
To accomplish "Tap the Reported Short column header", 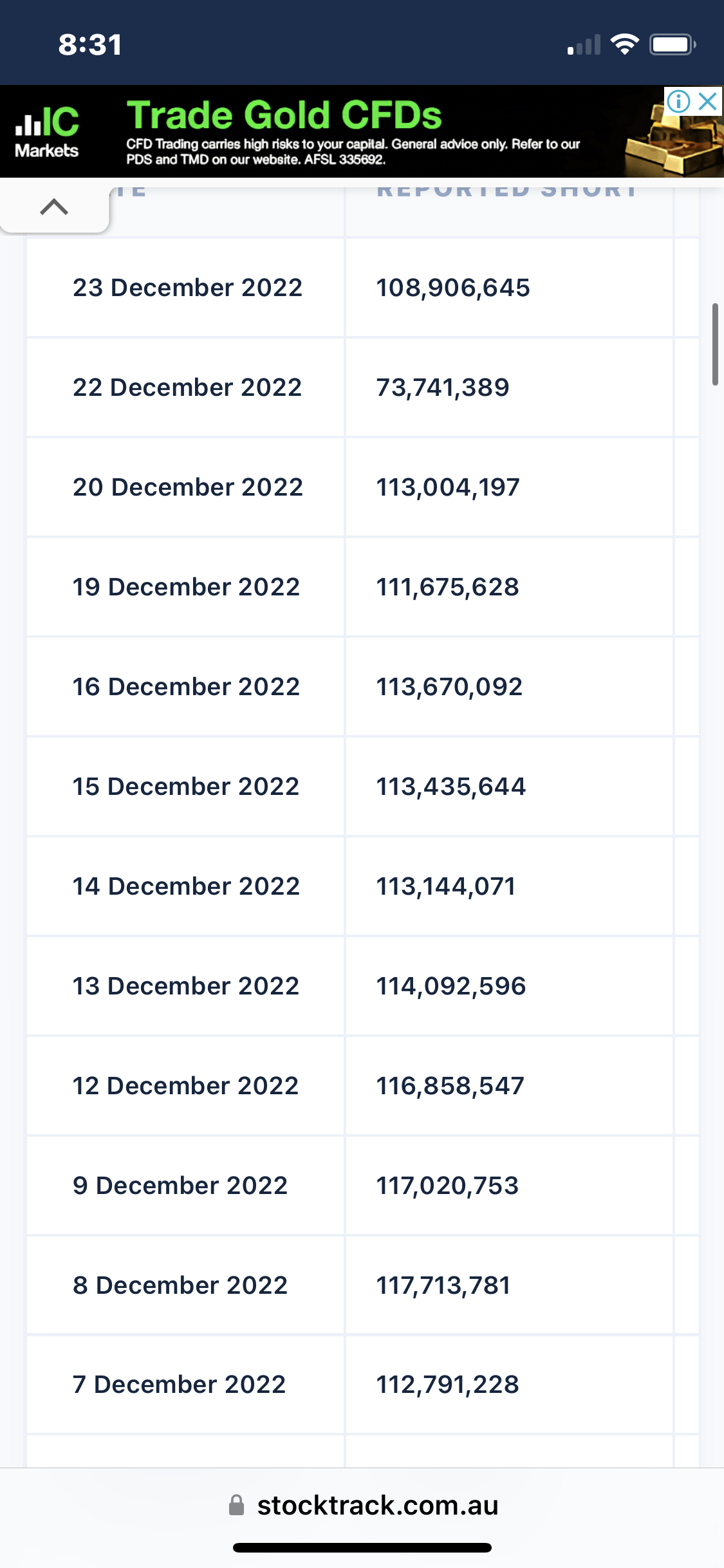I will tap(507, 191).
